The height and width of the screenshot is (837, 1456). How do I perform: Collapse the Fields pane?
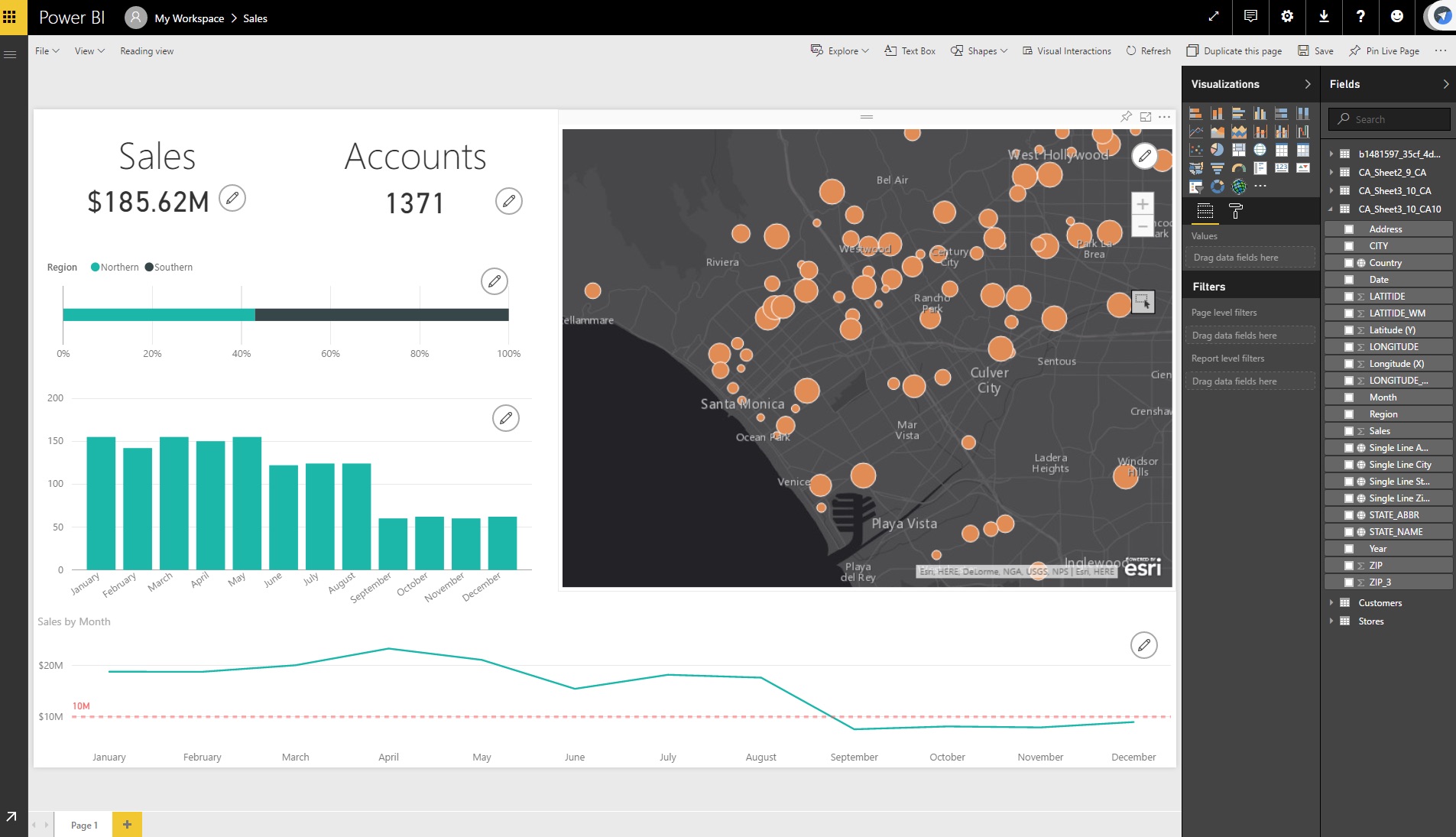[1445, 84]
